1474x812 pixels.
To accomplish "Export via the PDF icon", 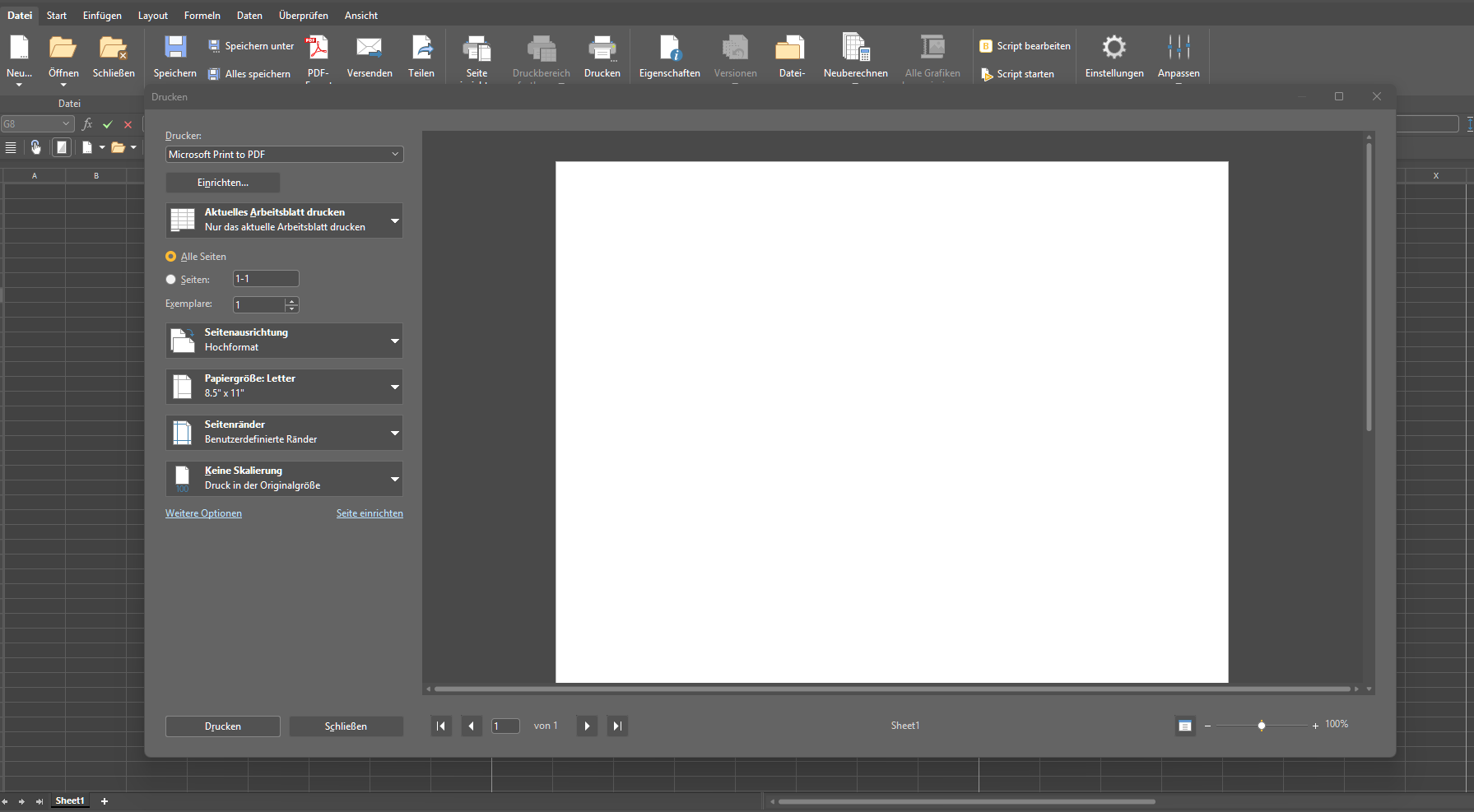I will 318,48.
